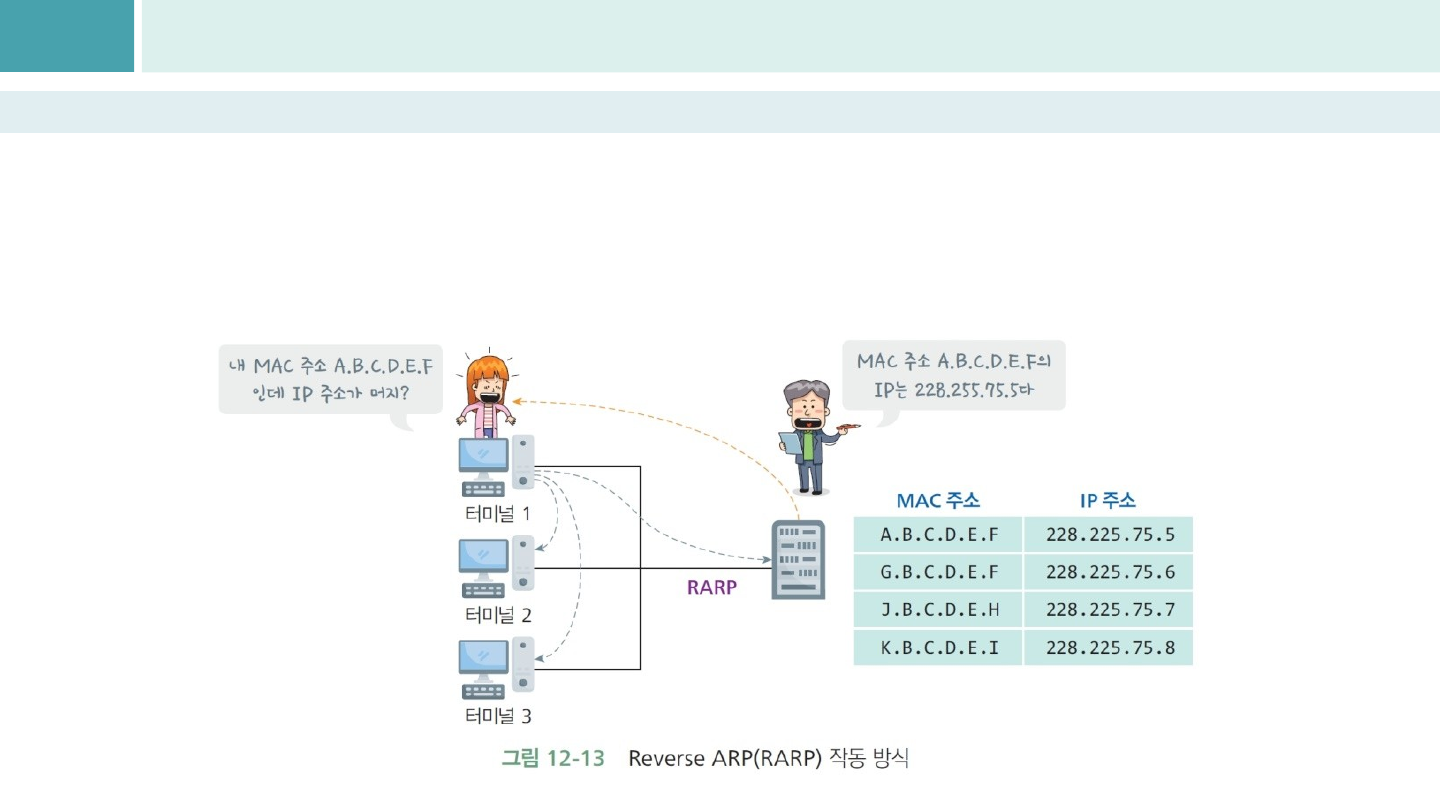Click the 'MAC 주소' table column header

938,500
